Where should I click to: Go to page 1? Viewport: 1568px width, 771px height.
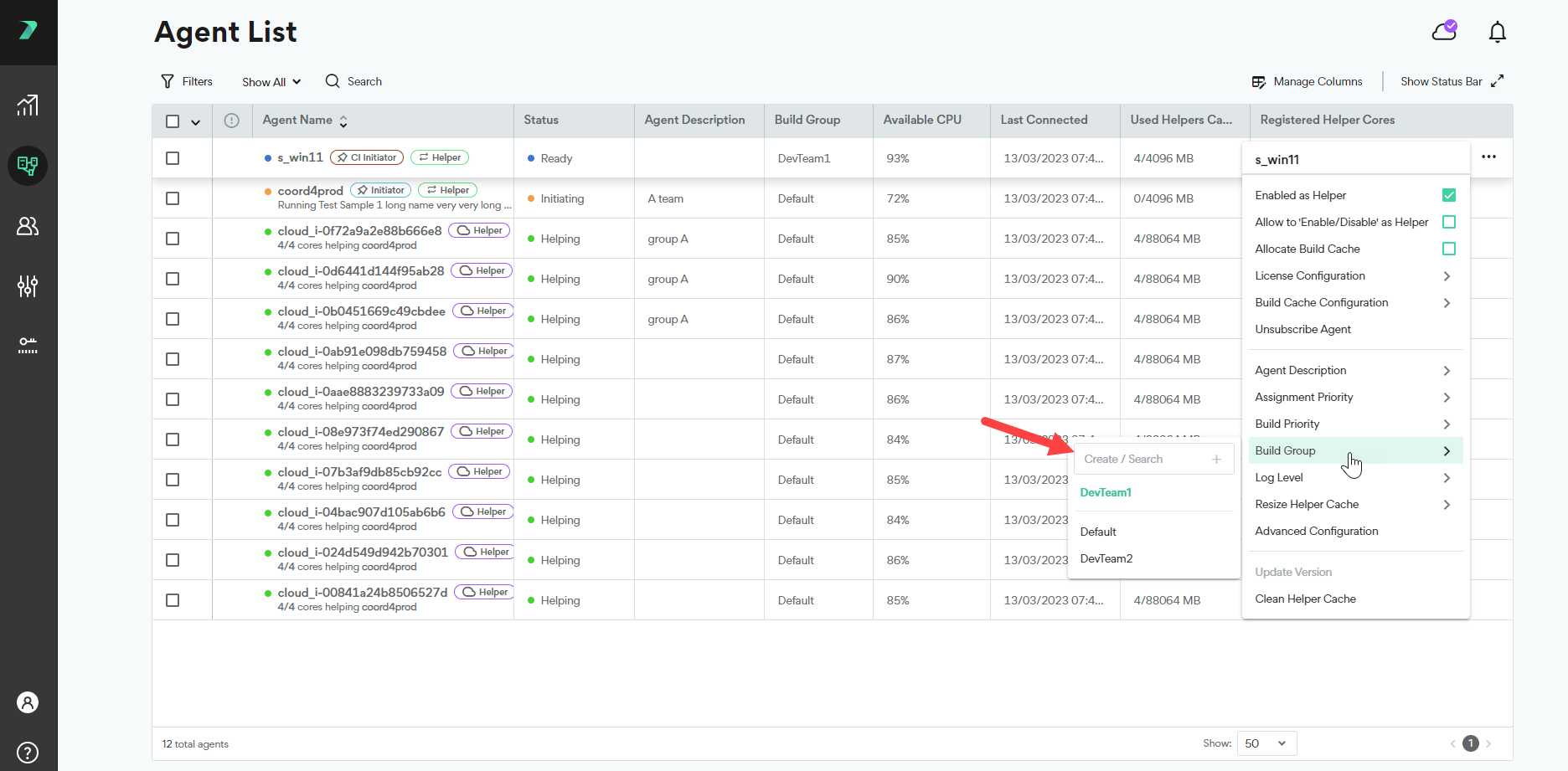pos(1471,743)
